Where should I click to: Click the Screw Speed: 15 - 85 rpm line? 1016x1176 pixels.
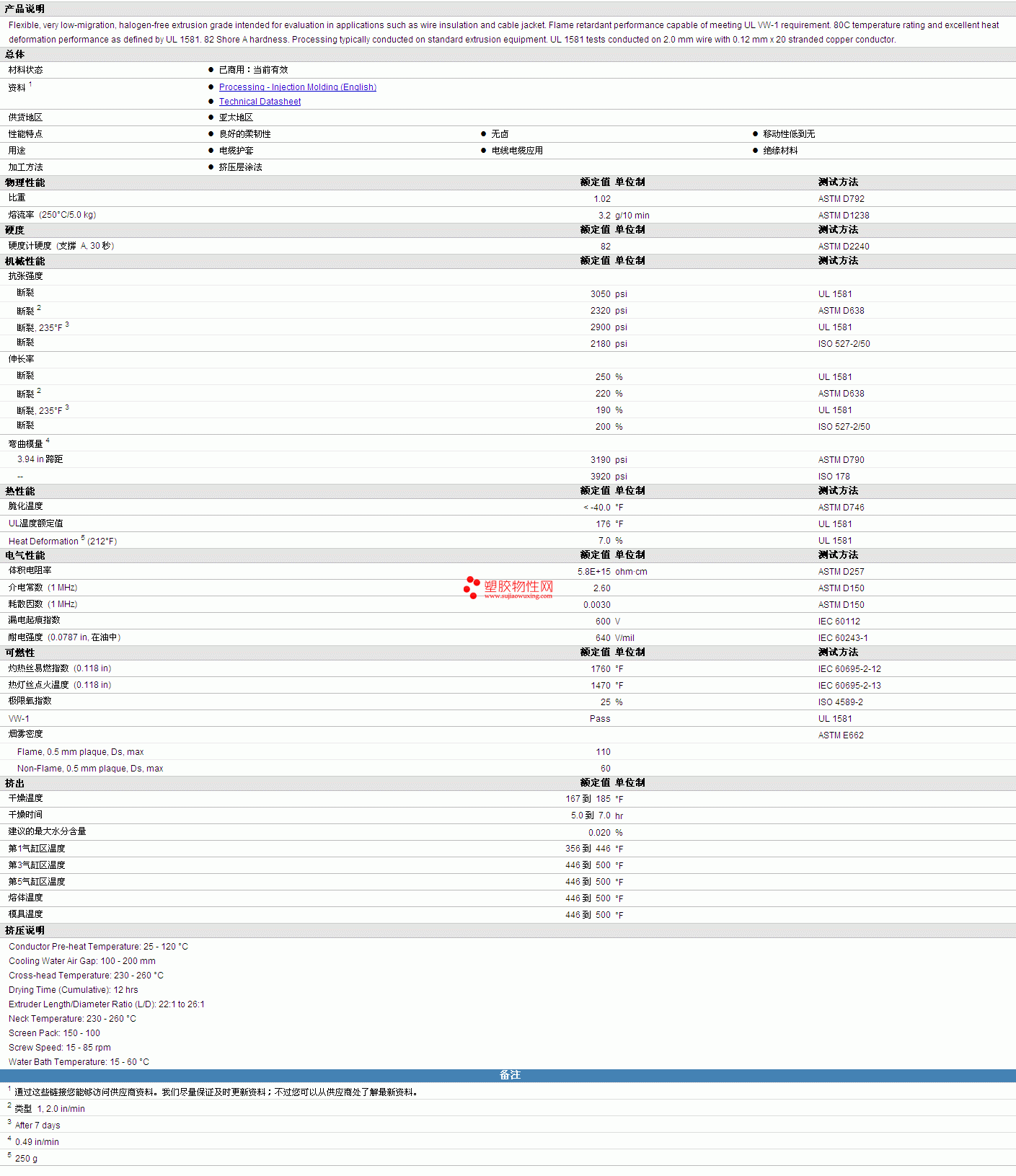pos(60,1048)
